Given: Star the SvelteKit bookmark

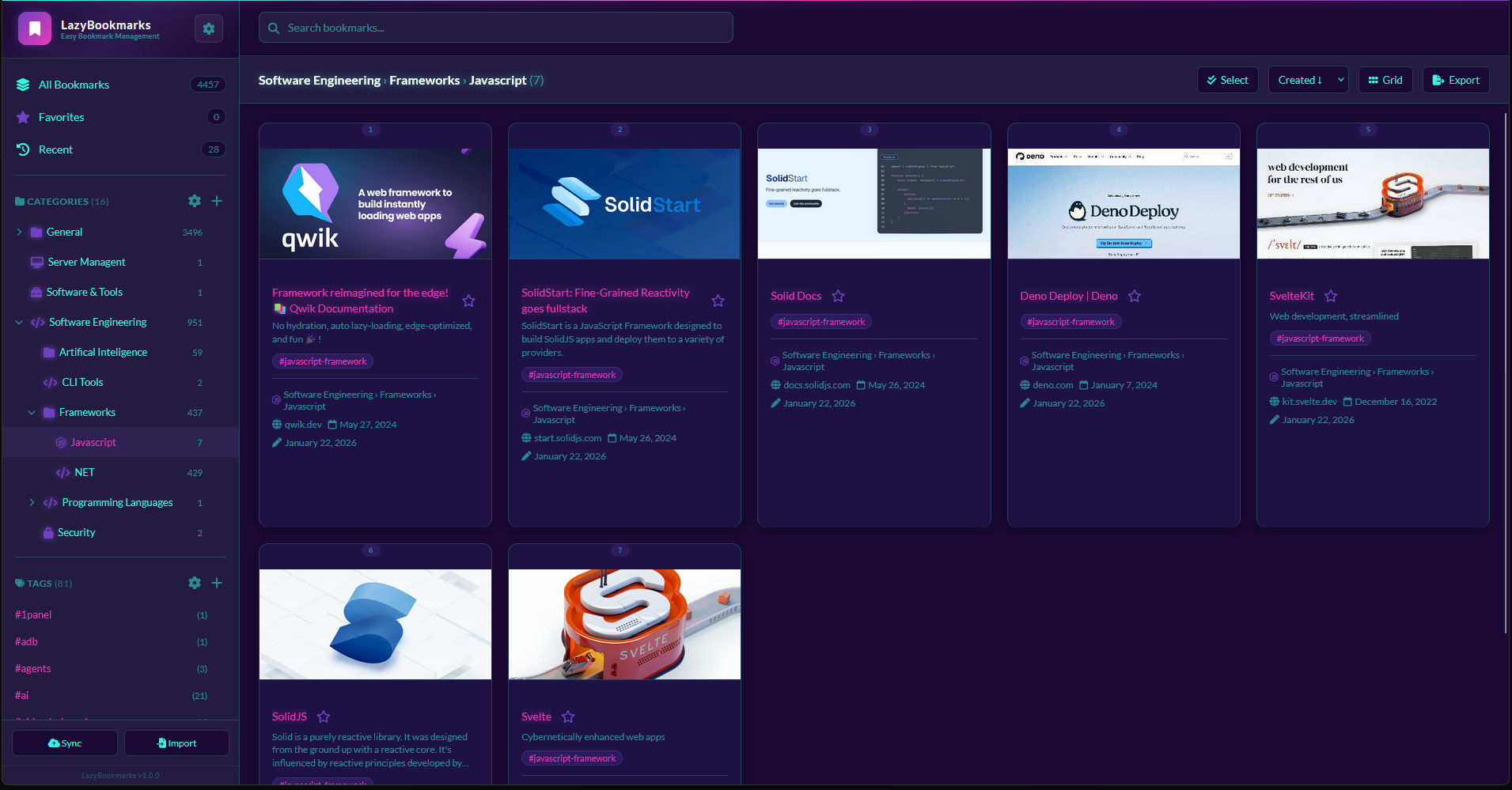Looking at the screenshot, I should click(x=1331, y=296).
